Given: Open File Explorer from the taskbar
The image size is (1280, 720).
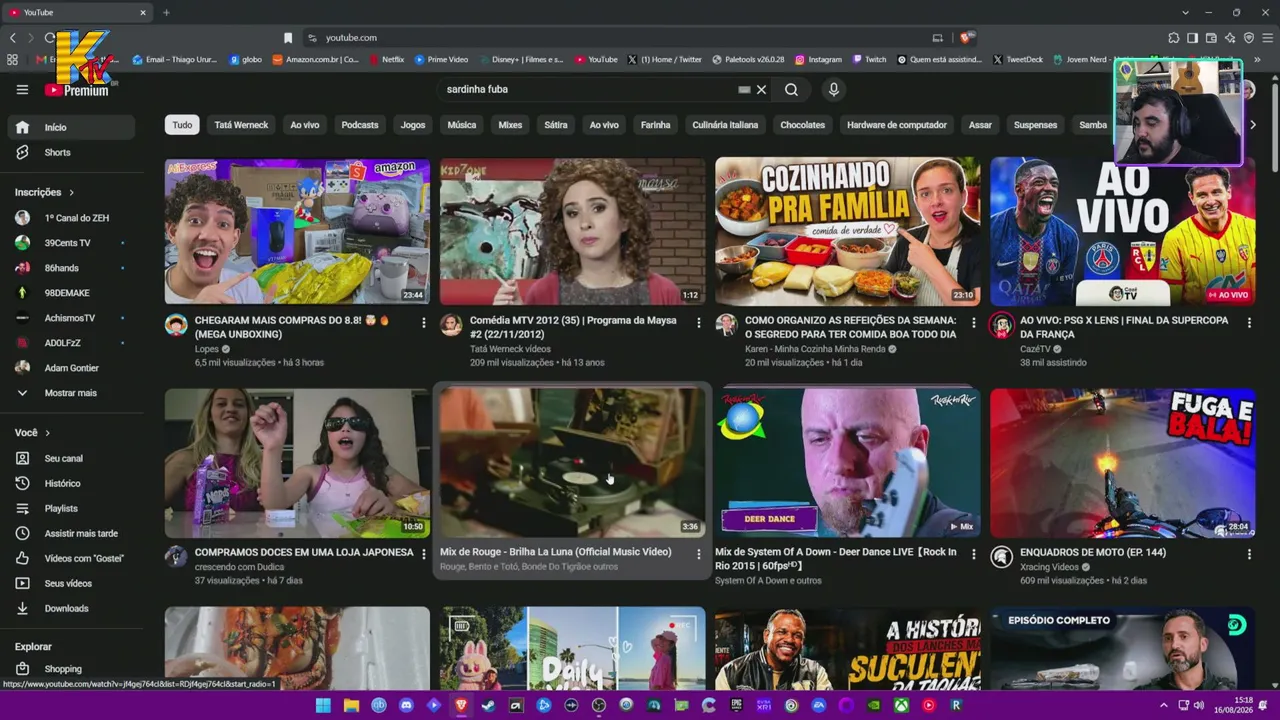Looking at the screenshot, I should click(351, 705).
